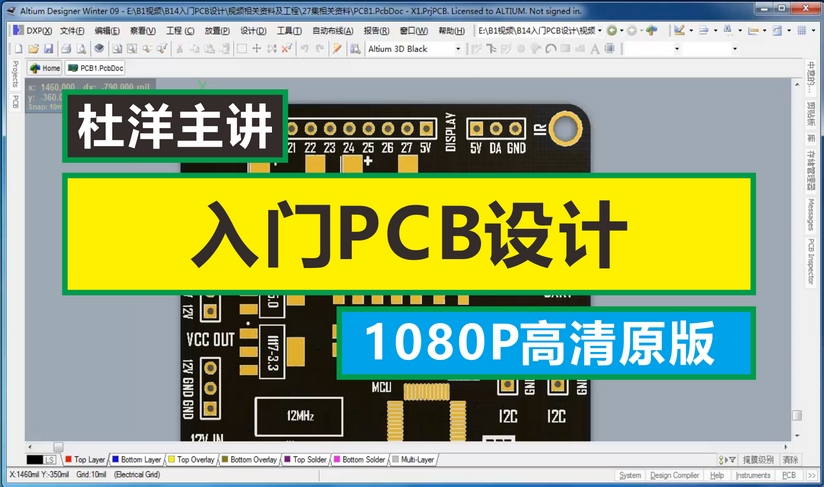The width and height of the screenshot is (824, 487).
Task: Toggle the Bottom Layer tab
Action: 135,460
